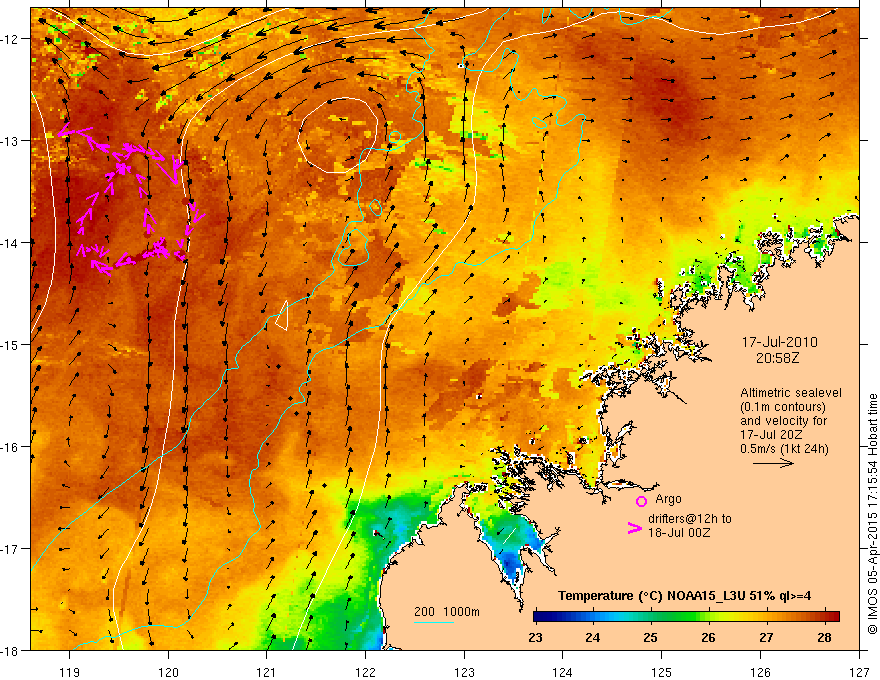The image size is (880, 680).
Task: Click the 'Altimetric sealevel' legend text
Action: [791, 393]
